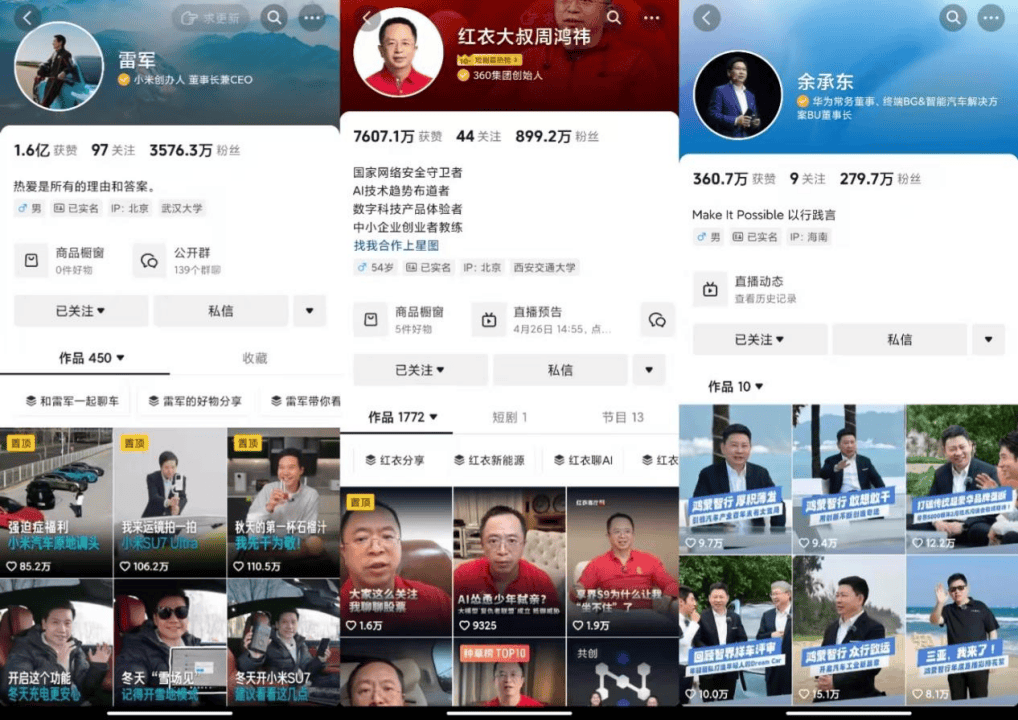View 279.7万 粉丝 list of 余承东
Viewport: 1018px width, 720px height.
click(880, 179)
